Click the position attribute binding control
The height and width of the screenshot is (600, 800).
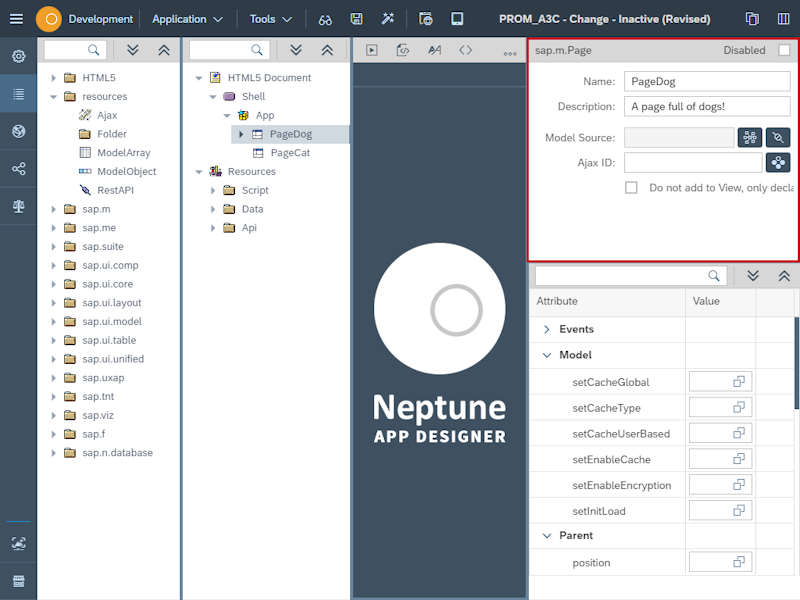coord(720,562)
